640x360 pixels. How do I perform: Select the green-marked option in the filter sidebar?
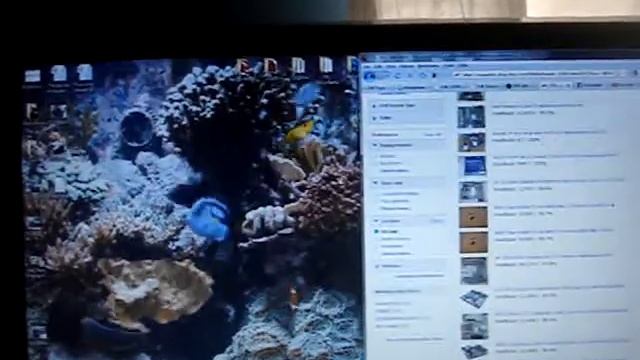[387, 231]
